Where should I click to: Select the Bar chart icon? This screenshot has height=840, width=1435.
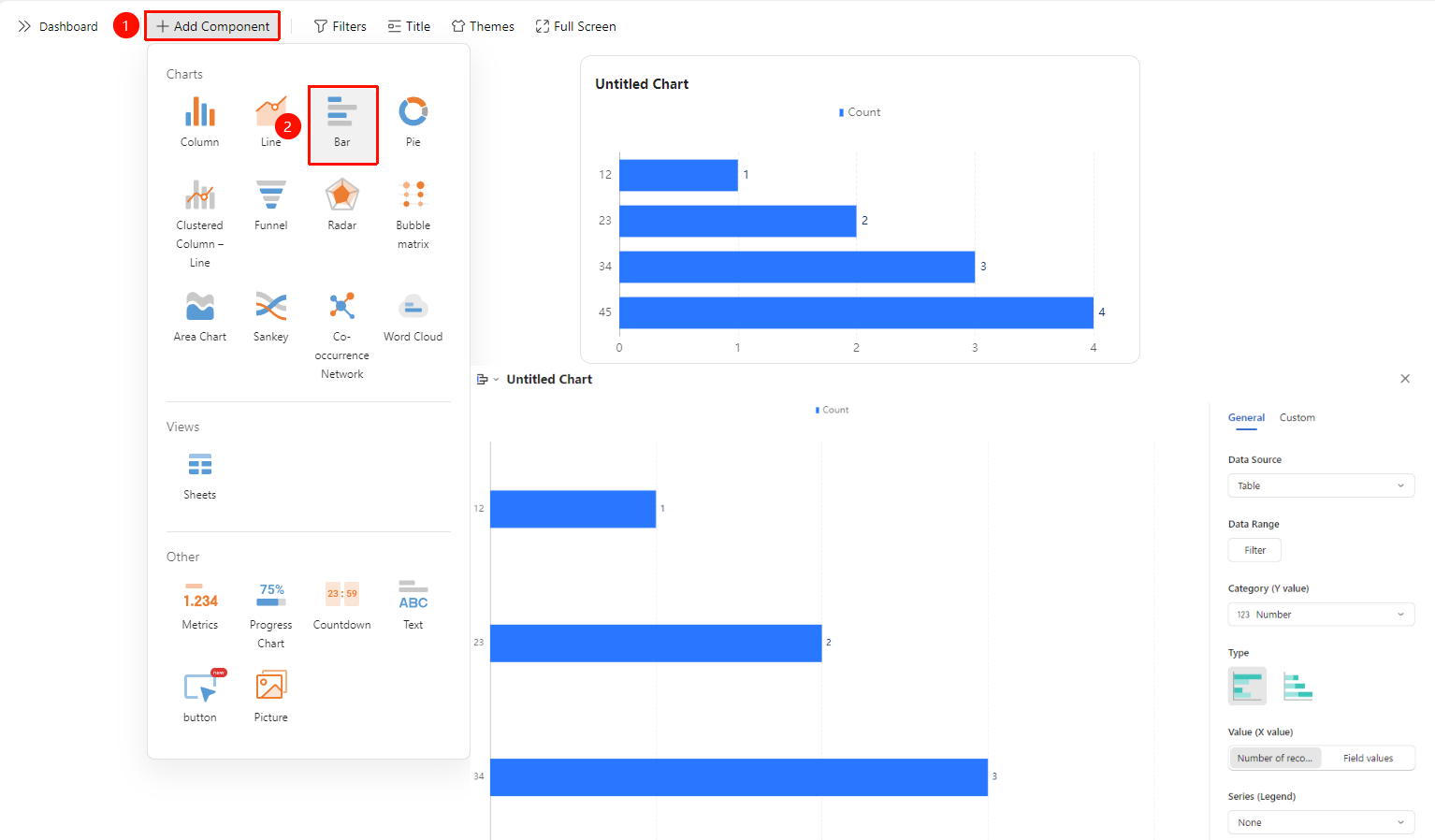pyautogui.click(x=341, y=112)
